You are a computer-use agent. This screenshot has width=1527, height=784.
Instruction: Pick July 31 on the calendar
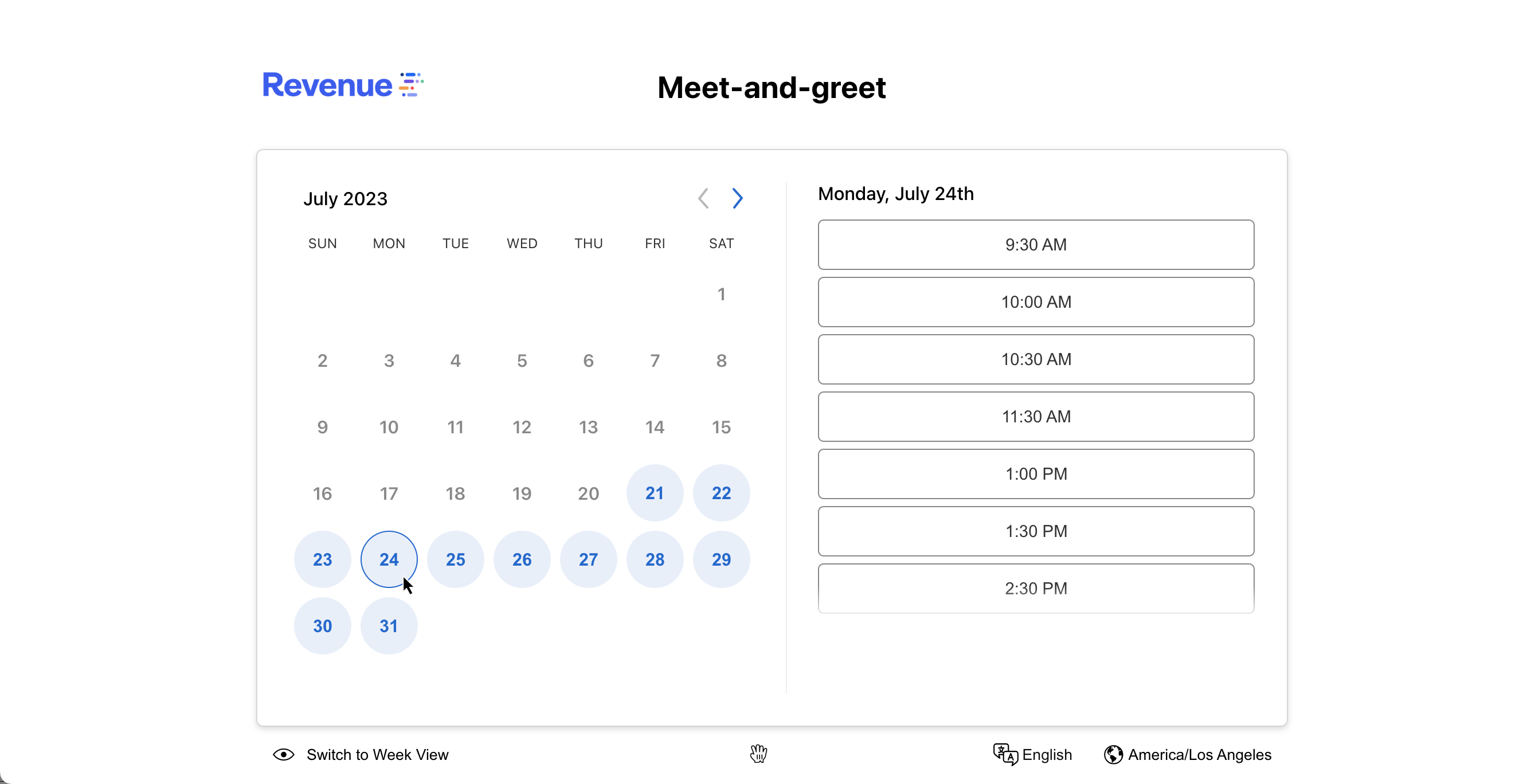click(389, 626)
